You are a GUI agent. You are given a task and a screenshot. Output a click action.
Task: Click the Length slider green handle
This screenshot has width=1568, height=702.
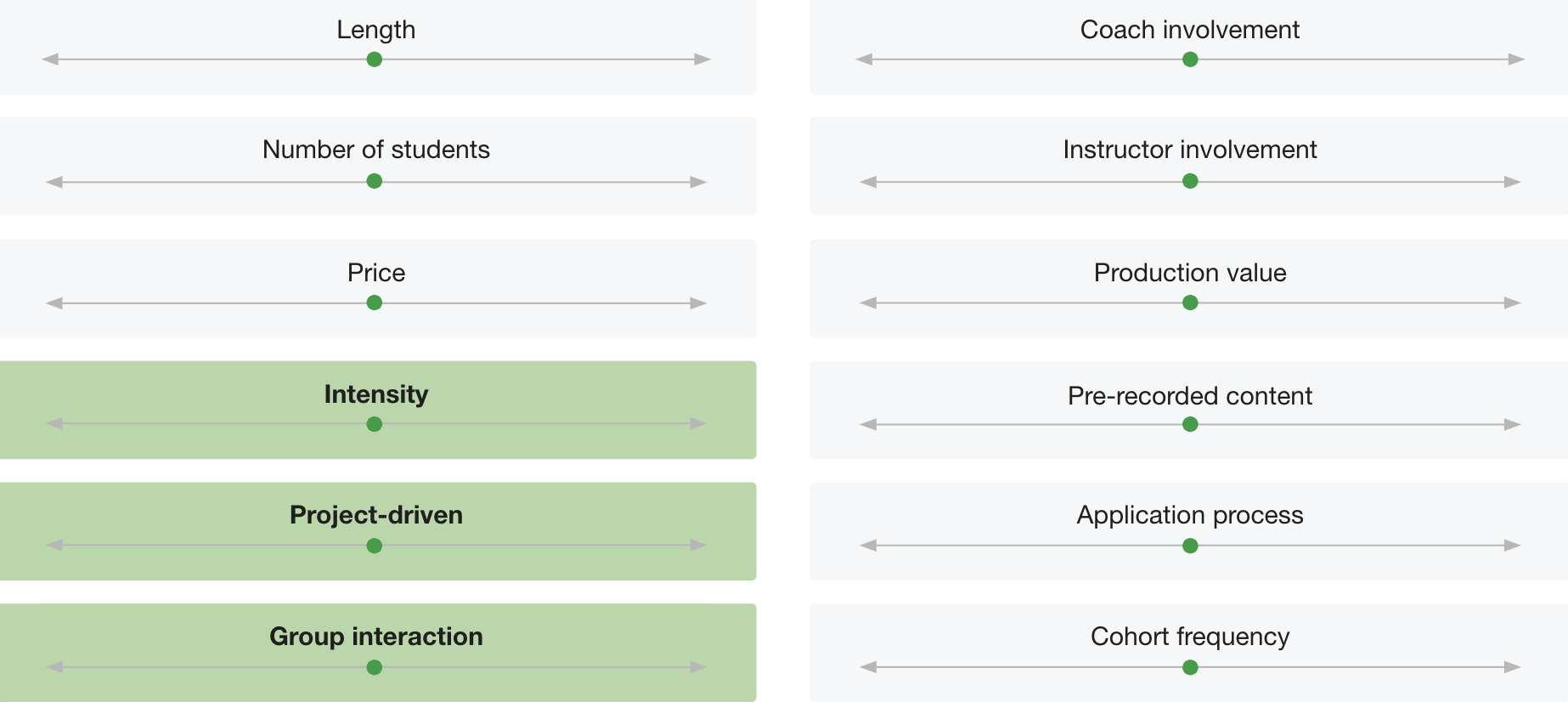coord(374,59)
